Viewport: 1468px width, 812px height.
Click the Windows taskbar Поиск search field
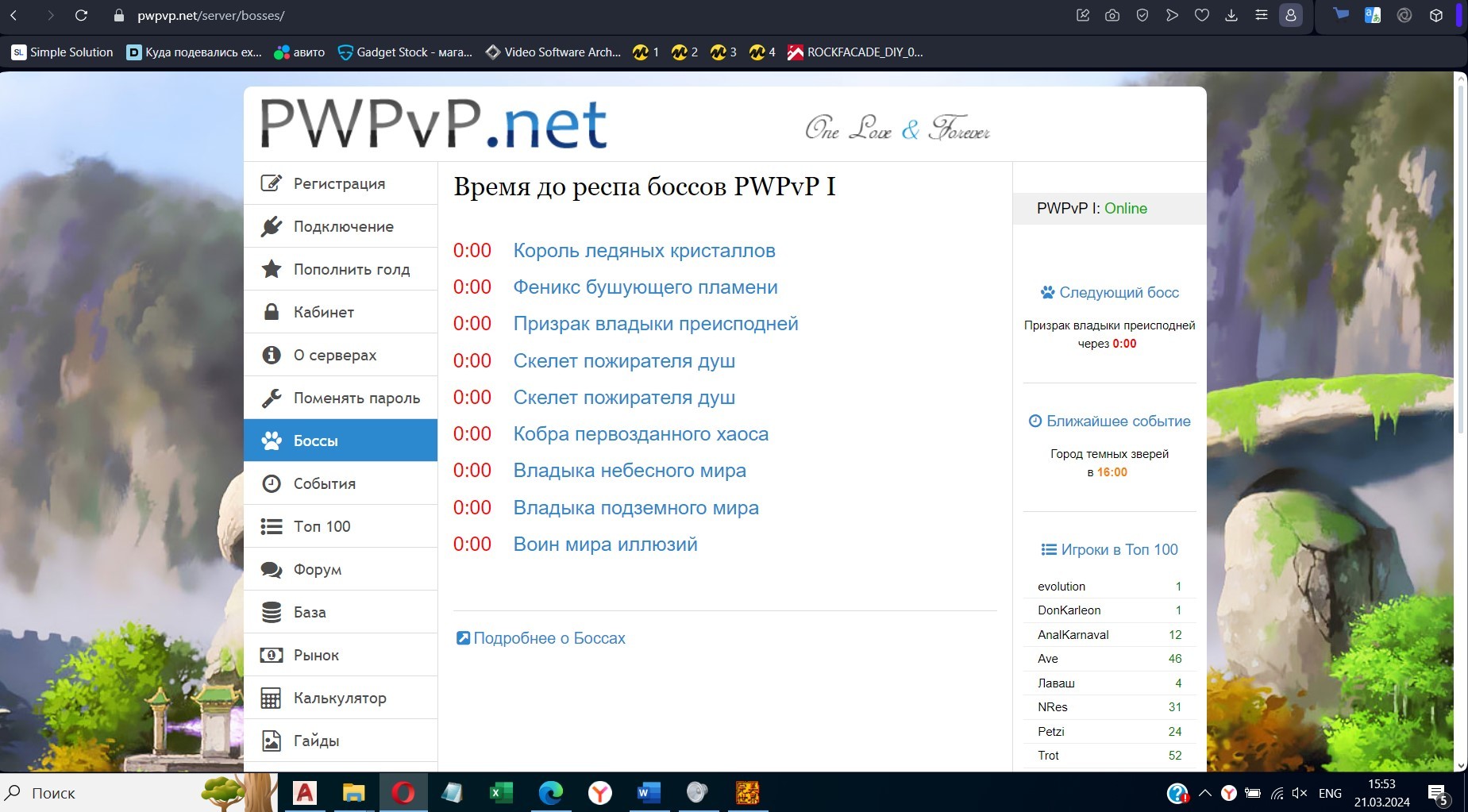[95, 793]
